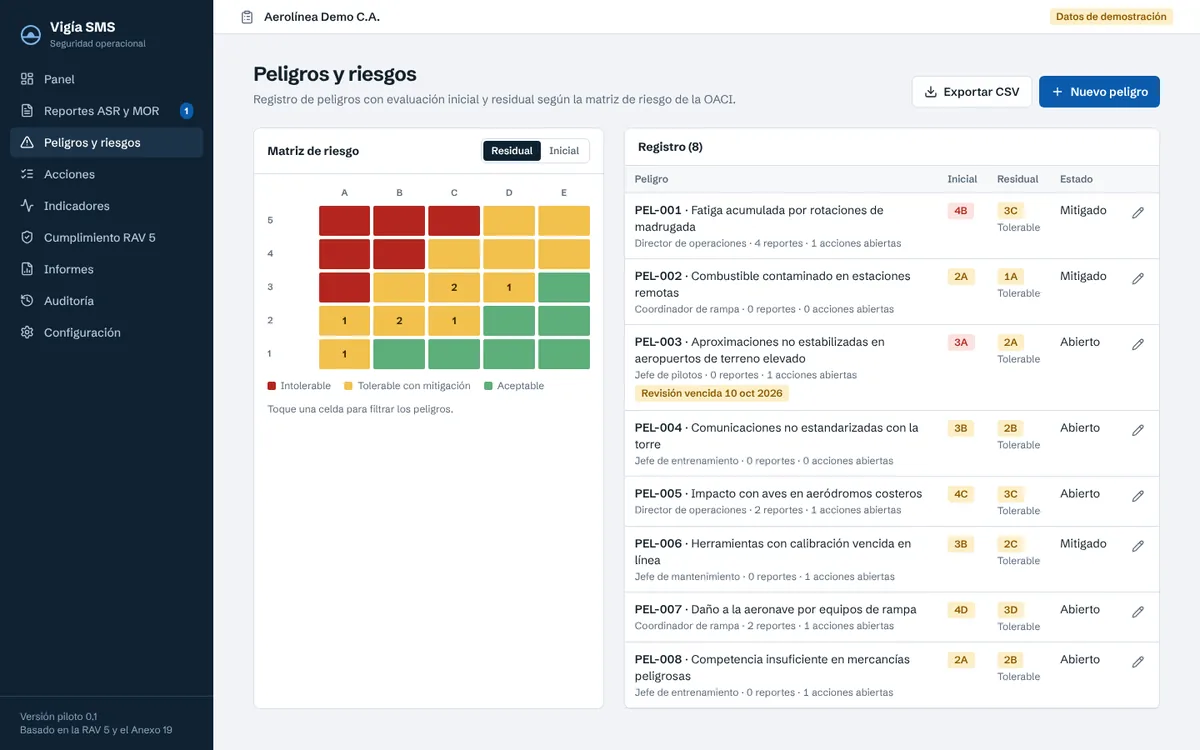Click the Acciones checklist icon in sidebar
Viewport: 1200px width, 750px height.
[x=27, y=174]
